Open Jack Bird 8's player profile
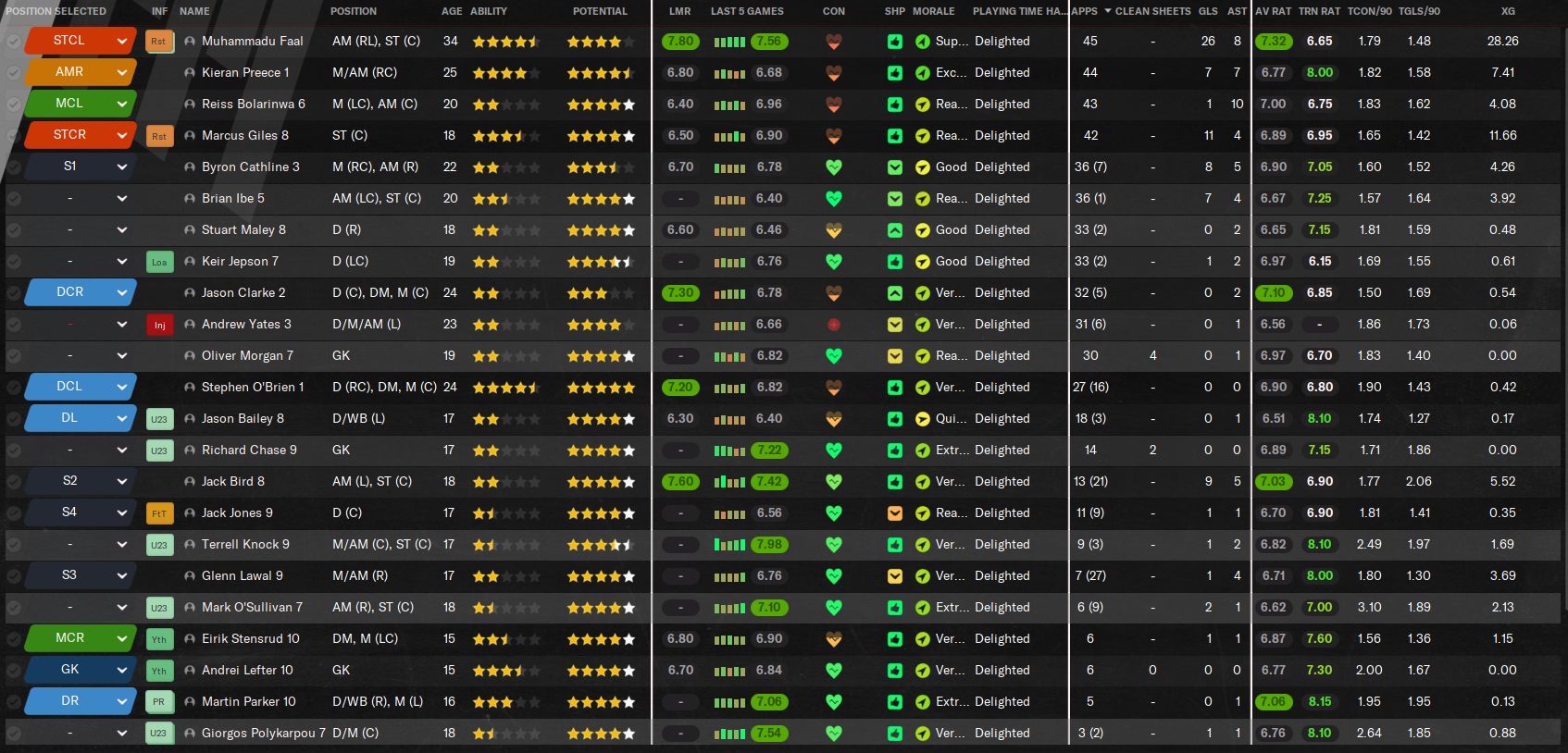 click(x=233, y=482)
